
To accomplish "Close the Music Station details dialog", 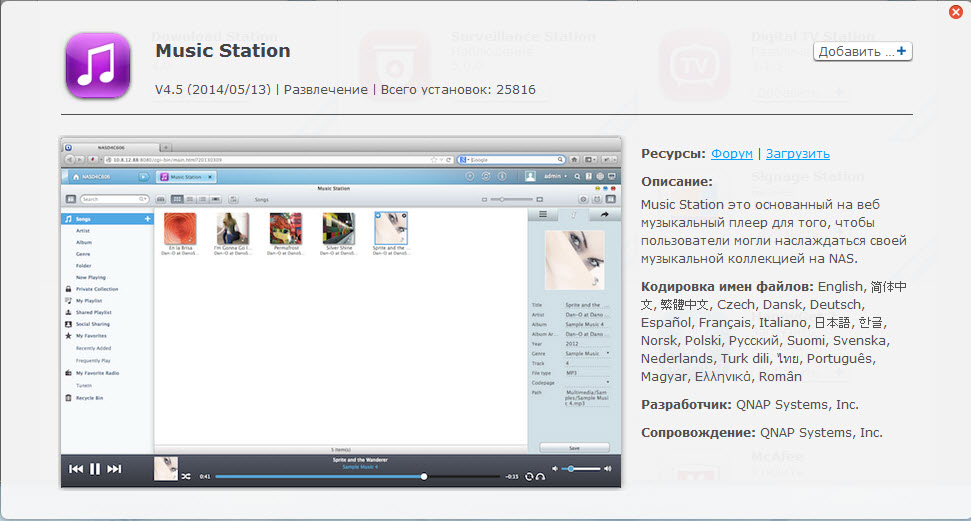I will [956, 12].
